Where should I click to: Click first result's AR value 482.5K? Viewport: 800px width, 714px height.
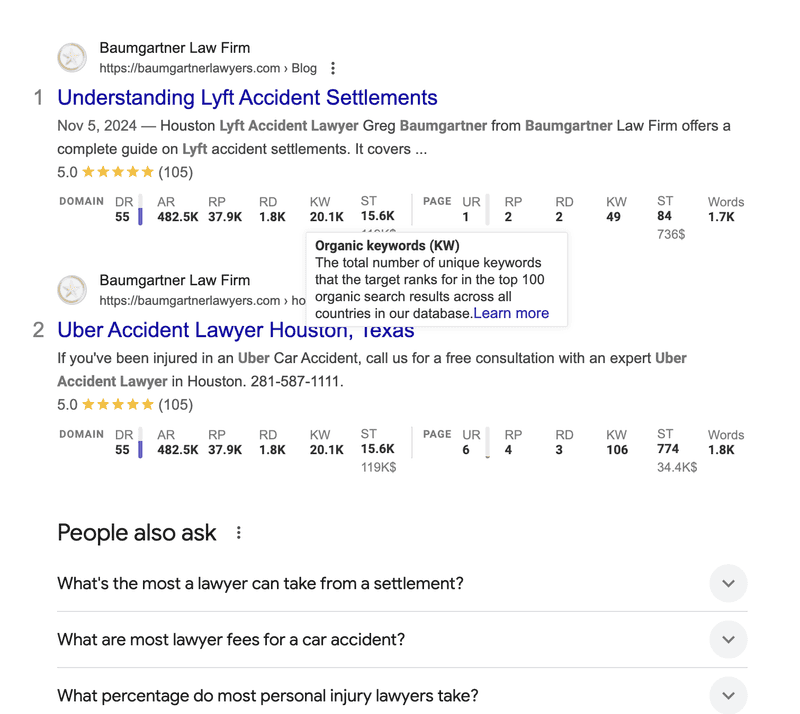[177, 217]
